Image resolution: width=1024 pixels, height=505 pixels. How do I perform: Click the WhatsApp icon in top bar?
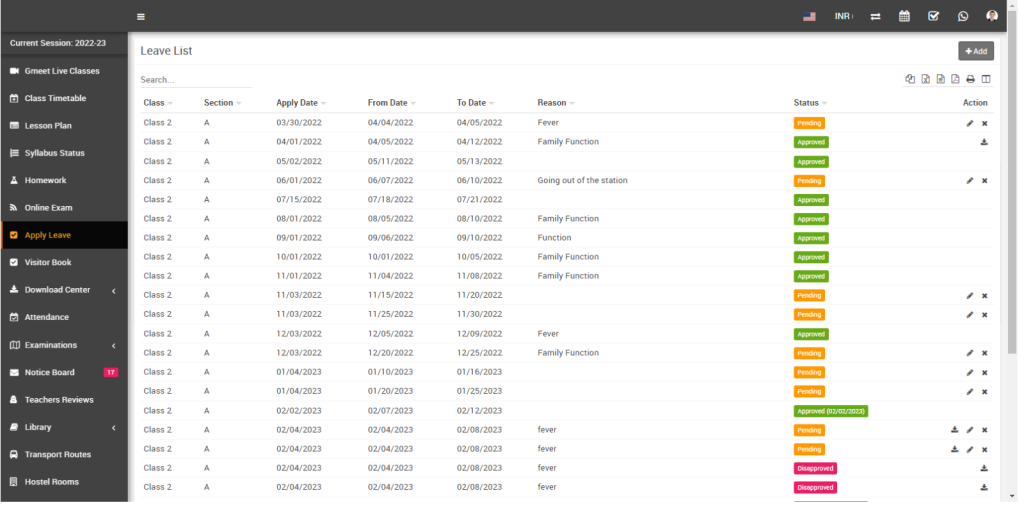(962, 16)
